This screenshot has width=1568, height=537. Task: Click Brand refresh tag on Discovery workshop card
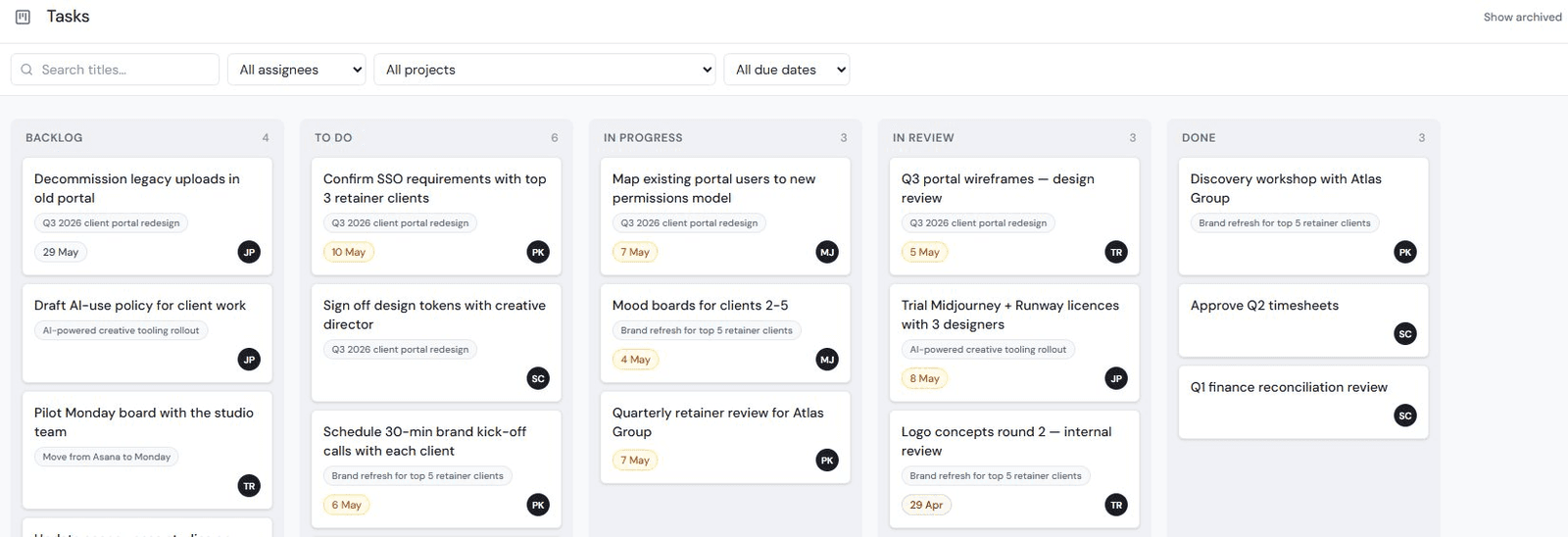(x=1285, y=222)
